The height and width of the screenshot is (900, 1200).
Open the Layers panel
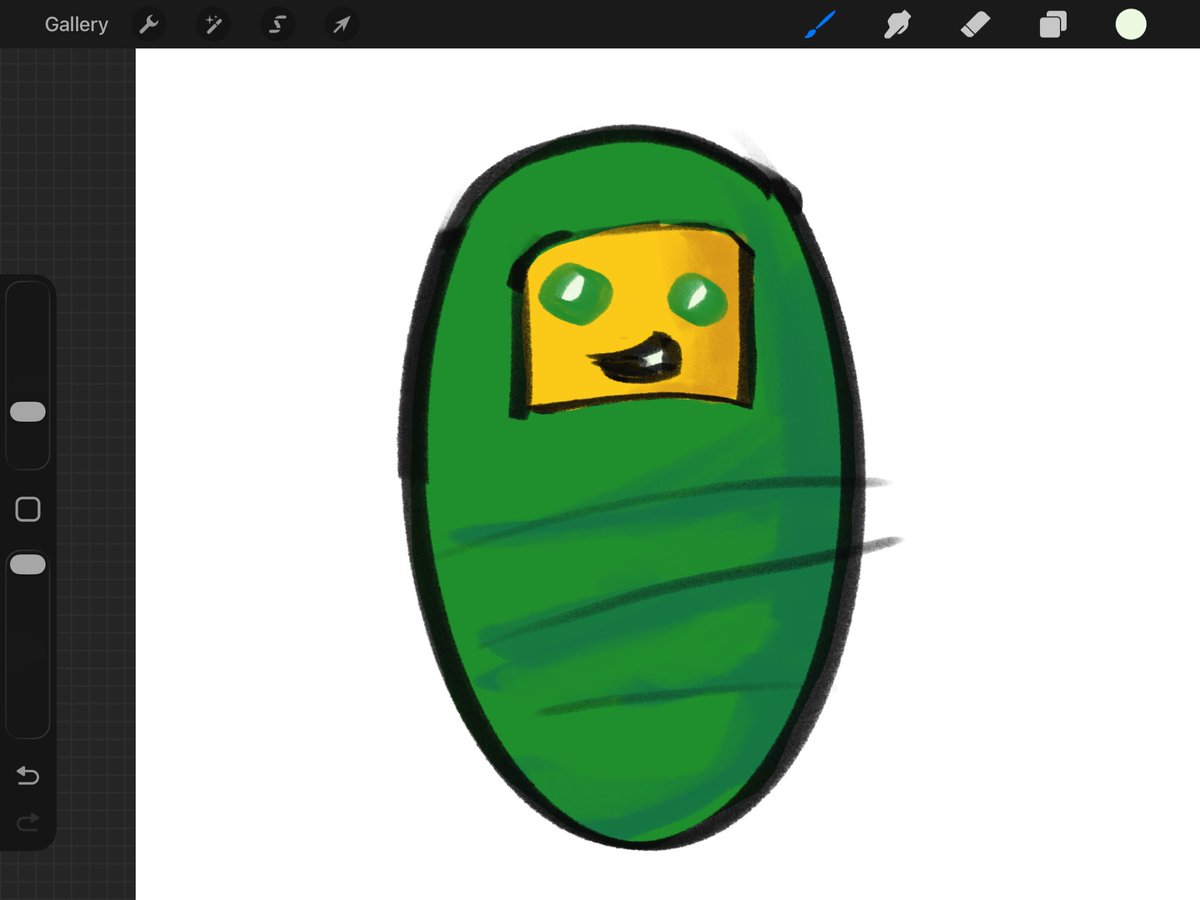[1053, 24]
